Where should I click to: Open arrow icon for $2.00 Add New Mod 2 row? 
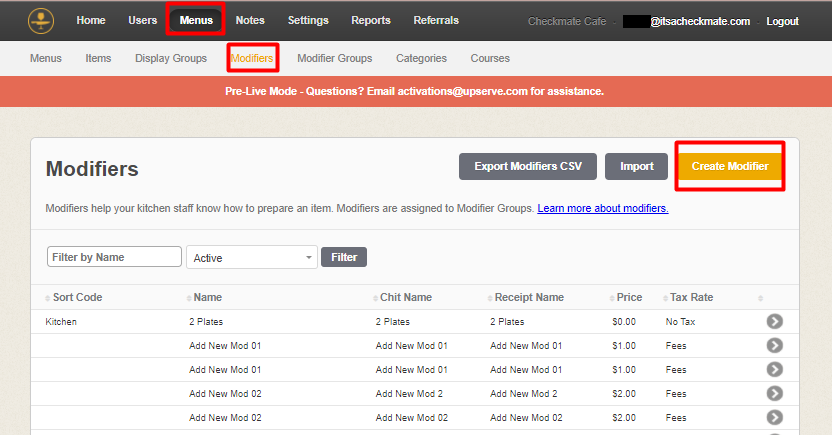coord(774,394)
